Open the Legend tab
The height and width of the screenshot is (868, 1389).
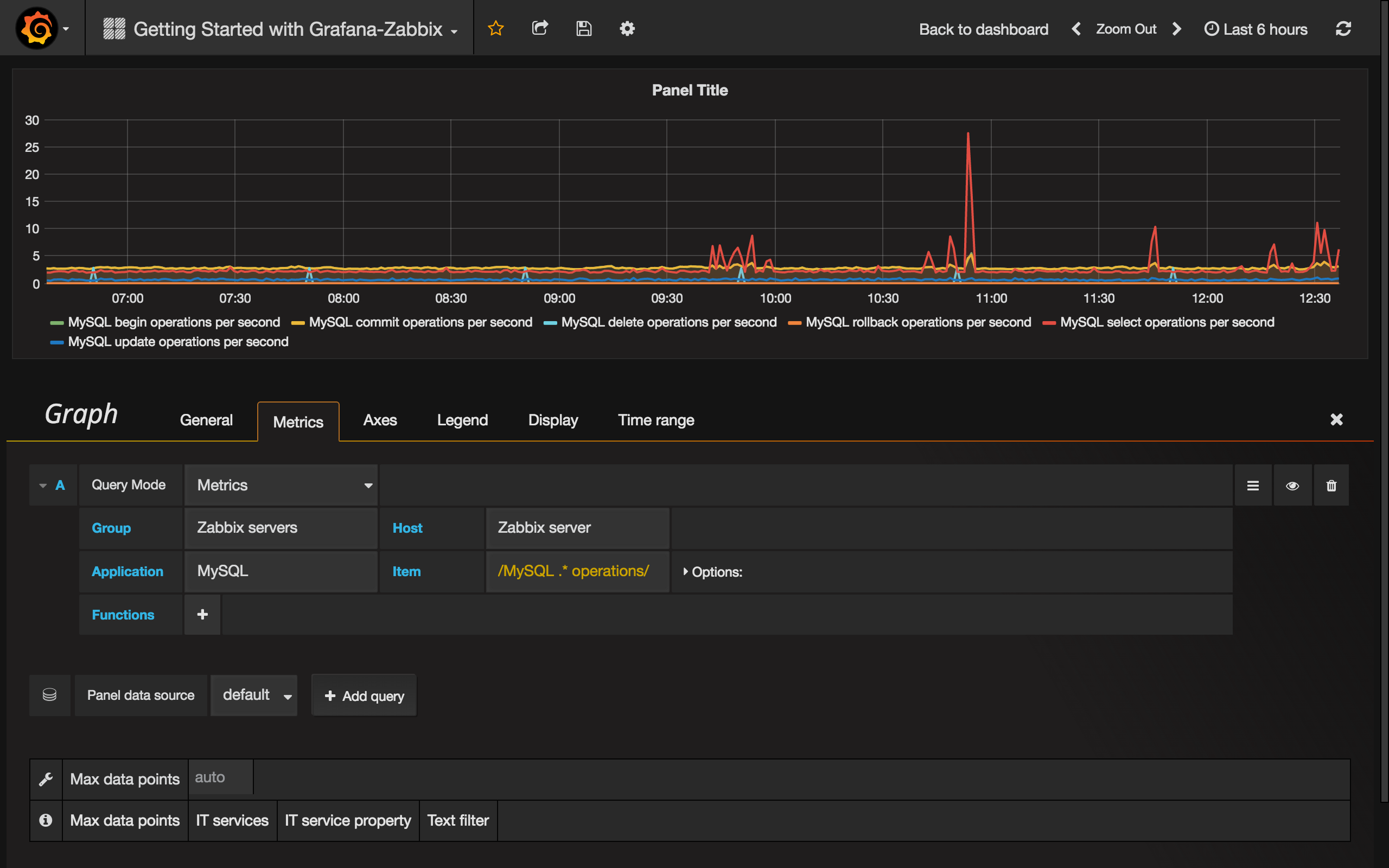462,420
